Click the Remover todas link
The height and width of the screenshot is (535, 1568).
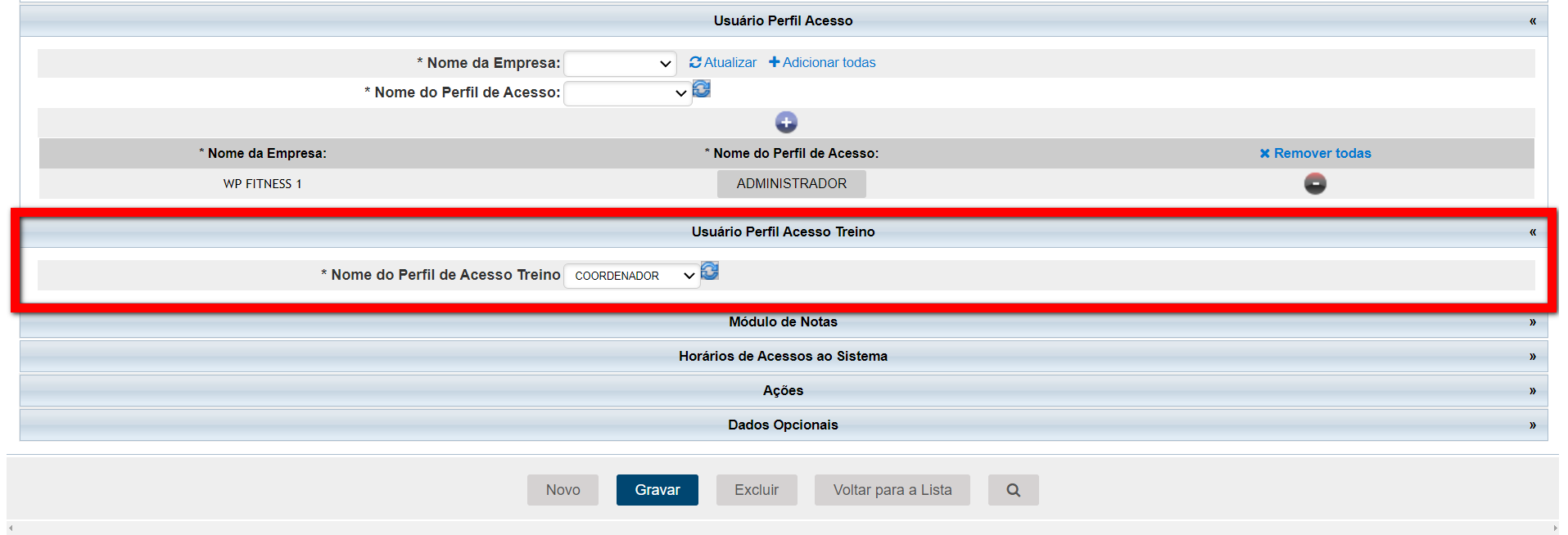1315,154
